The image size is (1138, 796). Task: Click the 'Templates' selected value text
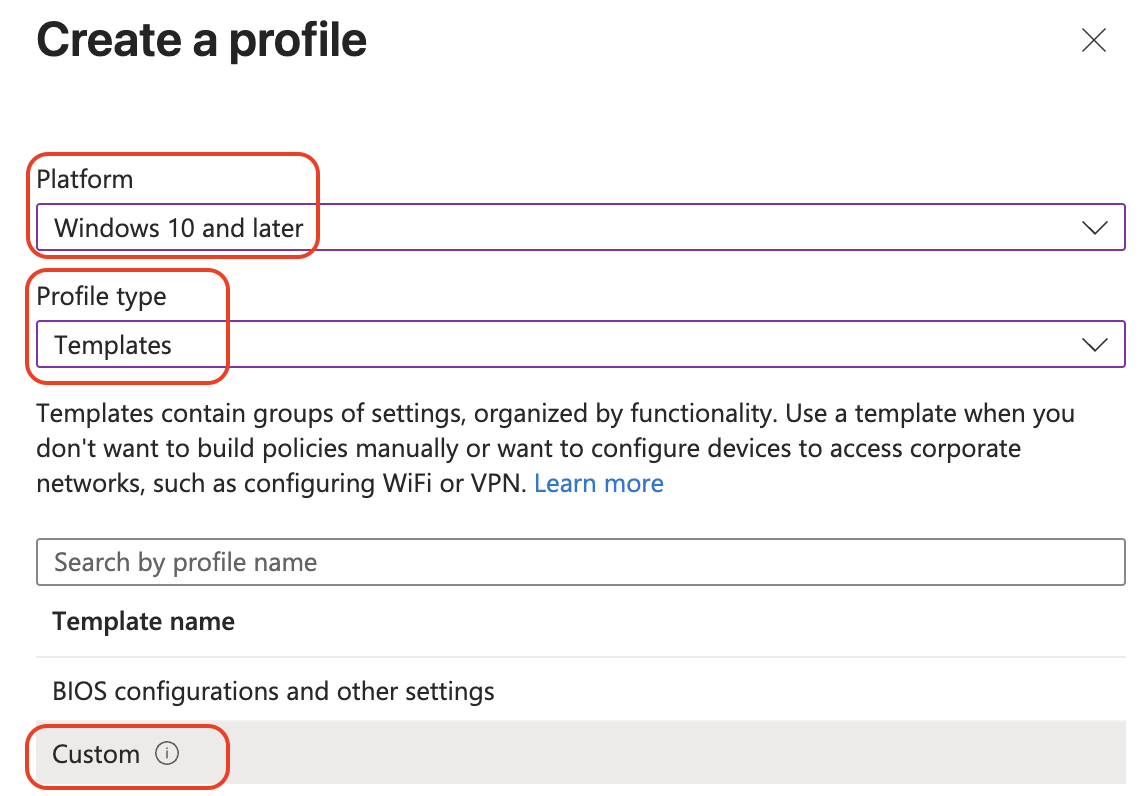(113, 345)
